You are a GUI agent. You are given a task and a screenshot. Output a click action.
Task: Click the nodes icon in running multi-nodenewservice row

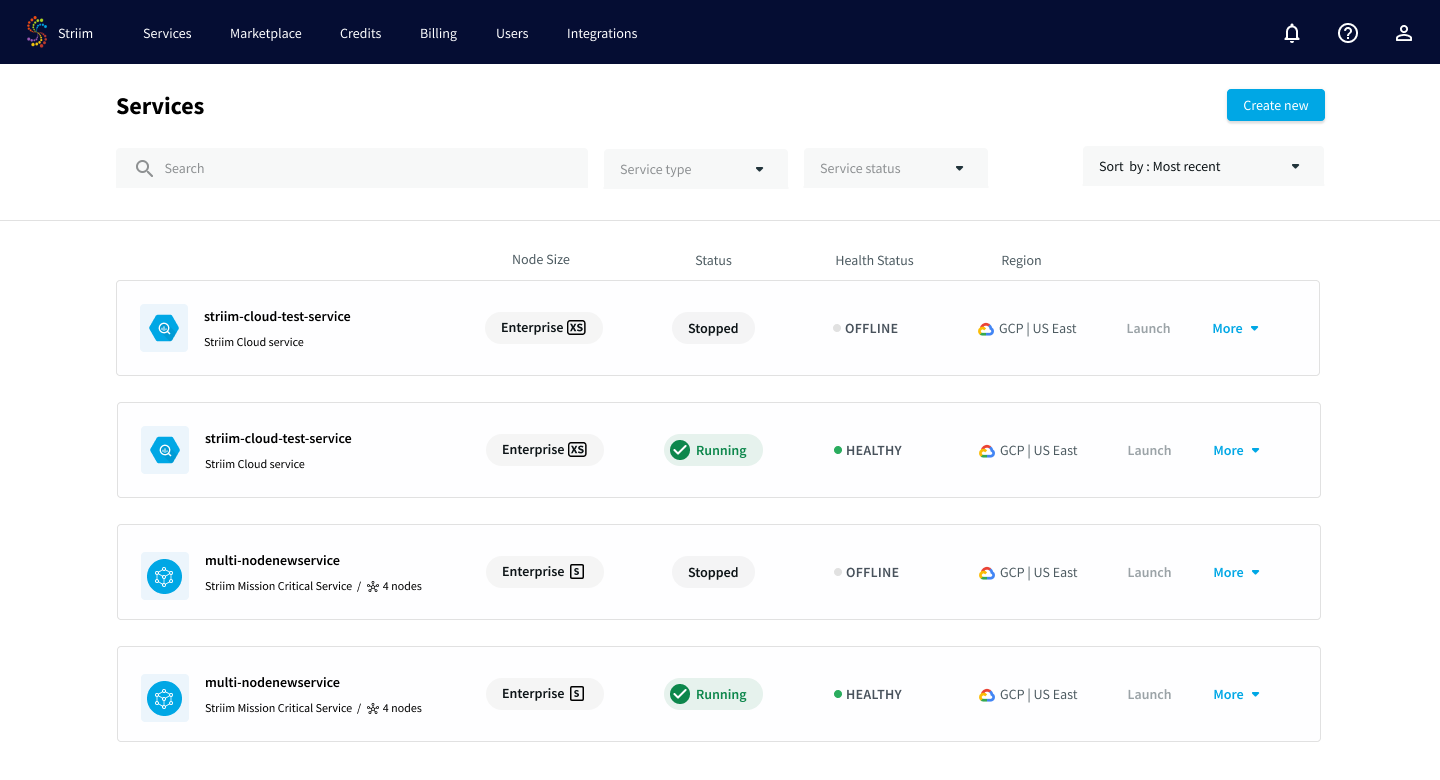coord(373,709)
